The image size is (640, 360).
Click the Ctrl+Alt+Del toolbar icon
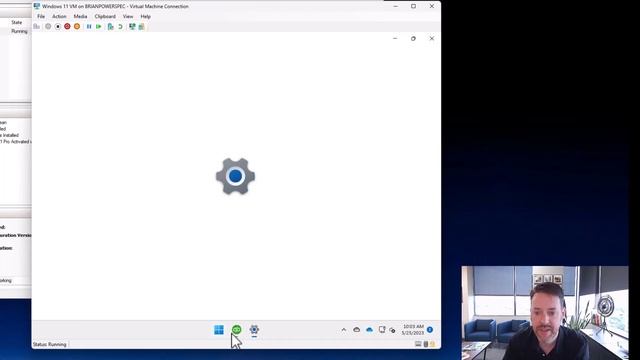pyautogui.click(x=37, y=27)
